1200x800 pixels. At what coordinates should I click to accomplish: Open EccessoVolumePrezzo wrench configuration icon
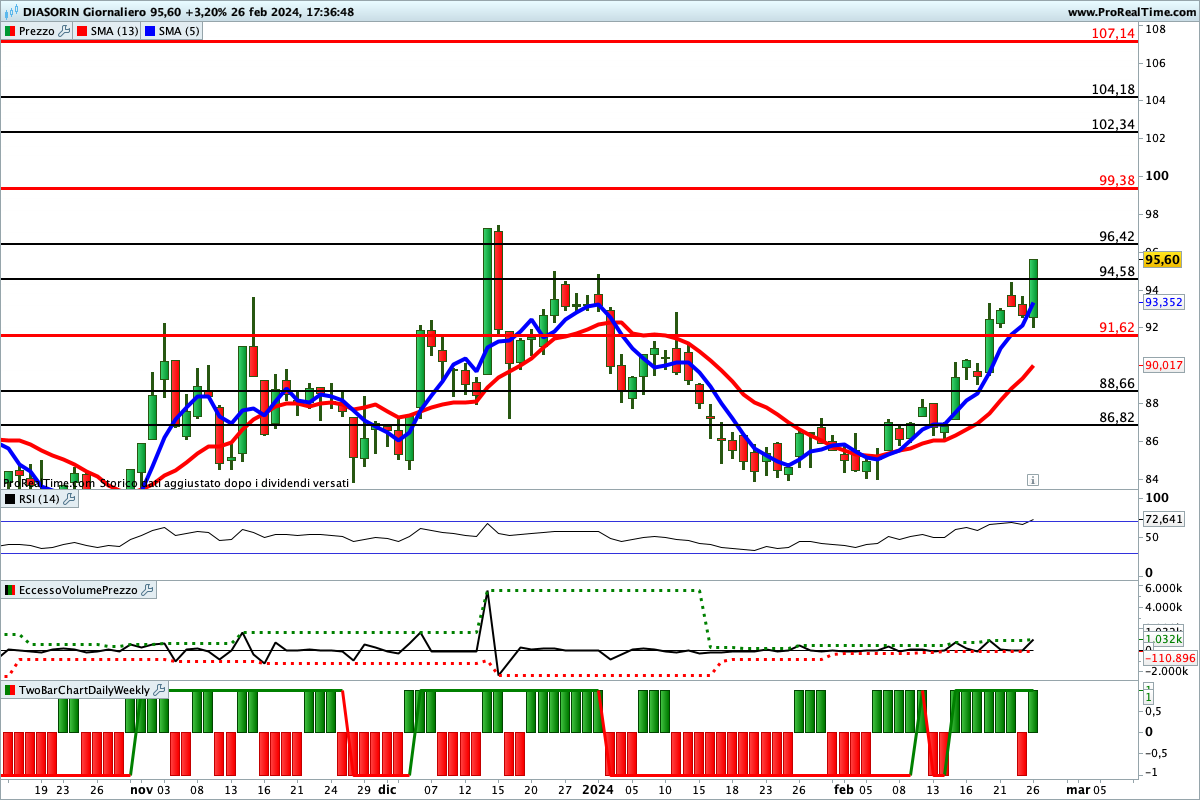click(148, 590)
